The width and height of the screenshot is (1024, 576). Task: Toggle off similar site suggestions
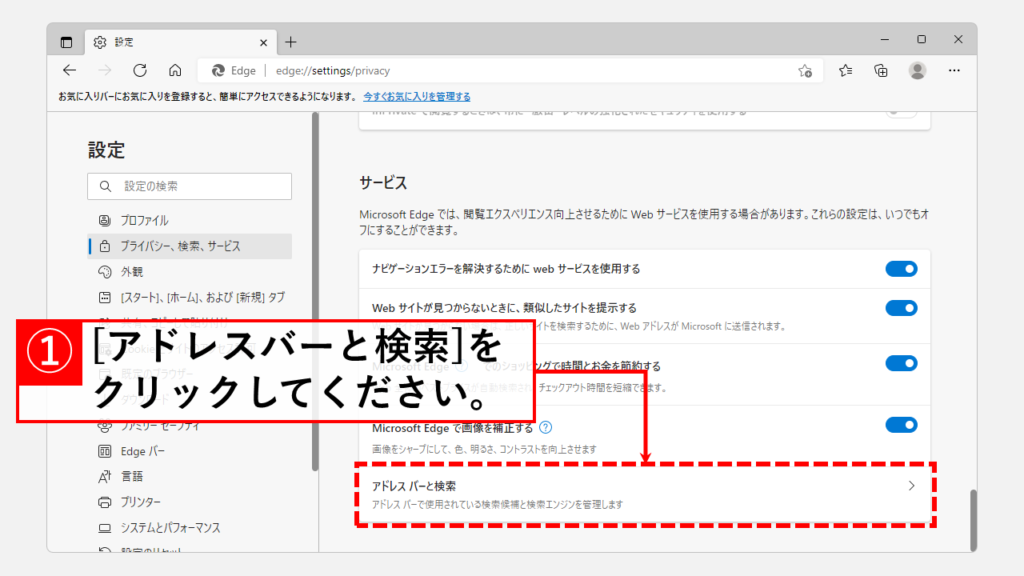click(901, 308)
